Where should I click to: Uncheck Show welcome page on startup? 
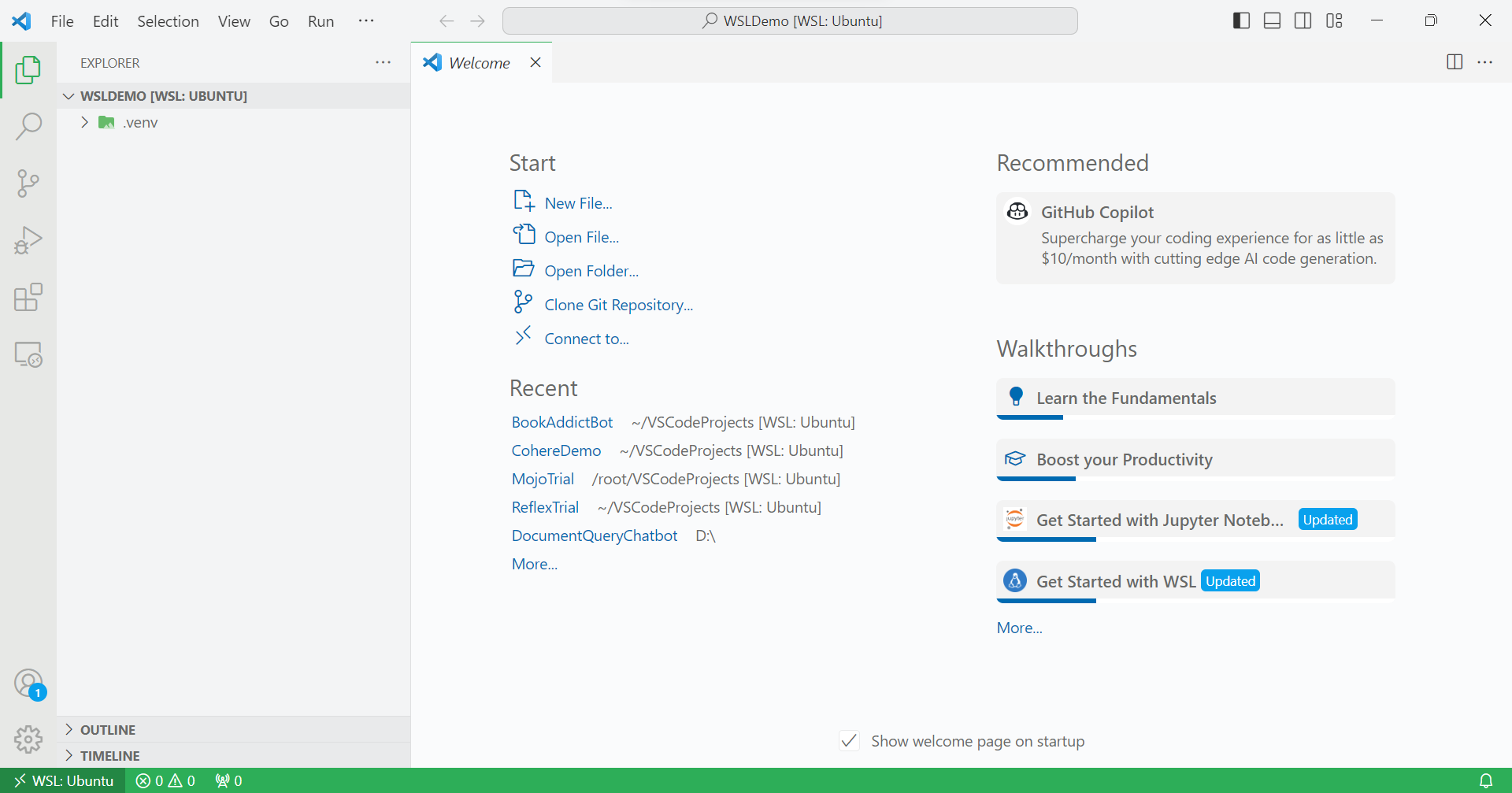[x=848, y=740]
